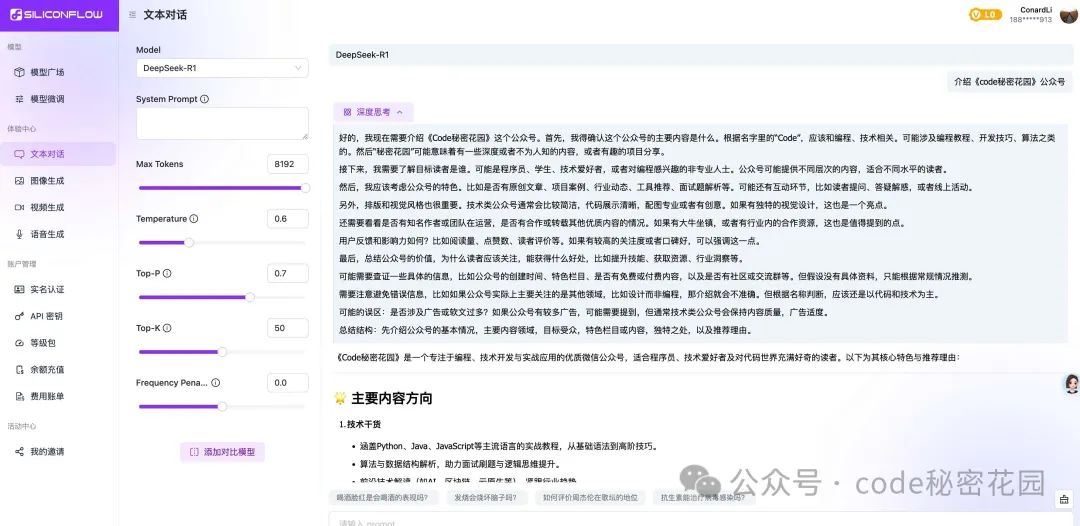Click the prompt input box
Viewport: 1080px width, 526px height.
[701, 520]
